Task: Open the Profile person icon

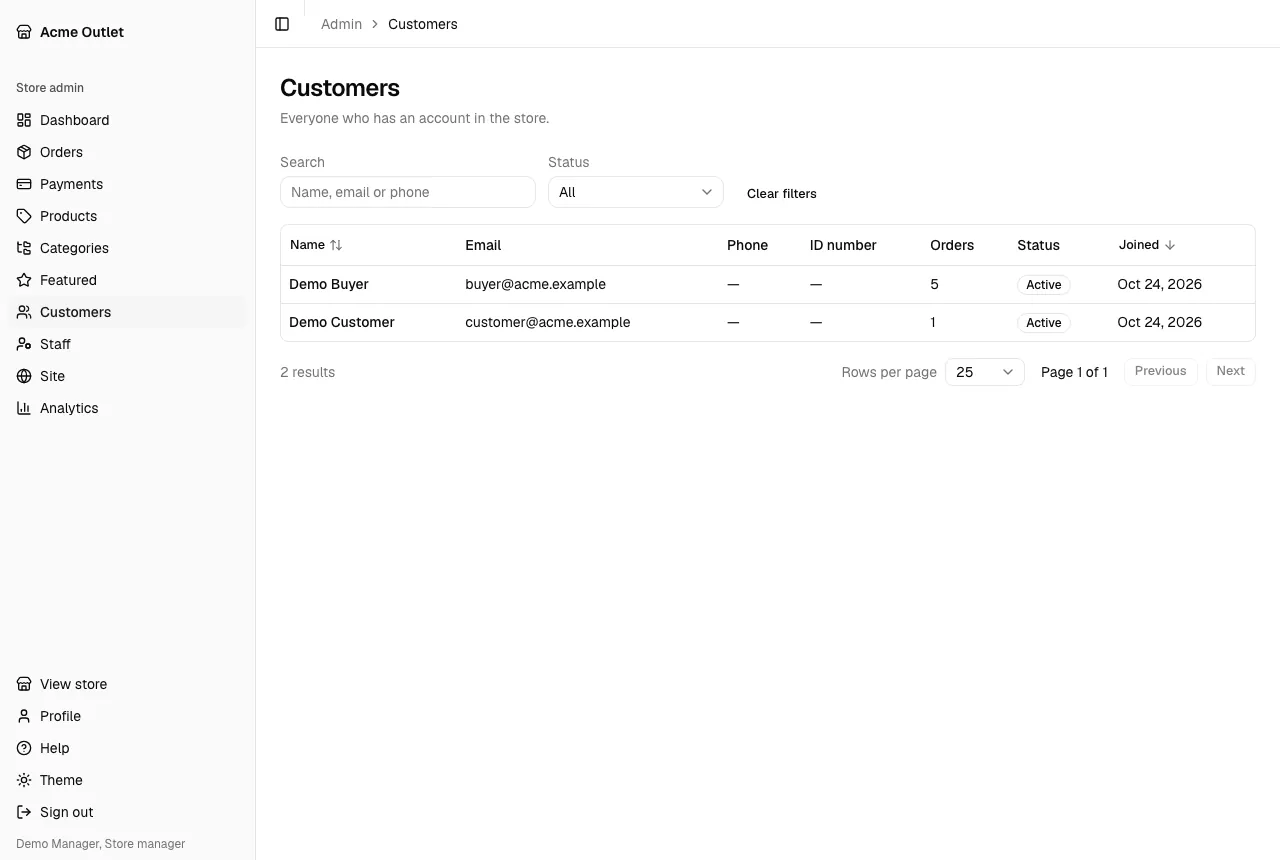Action: point(24,716)
